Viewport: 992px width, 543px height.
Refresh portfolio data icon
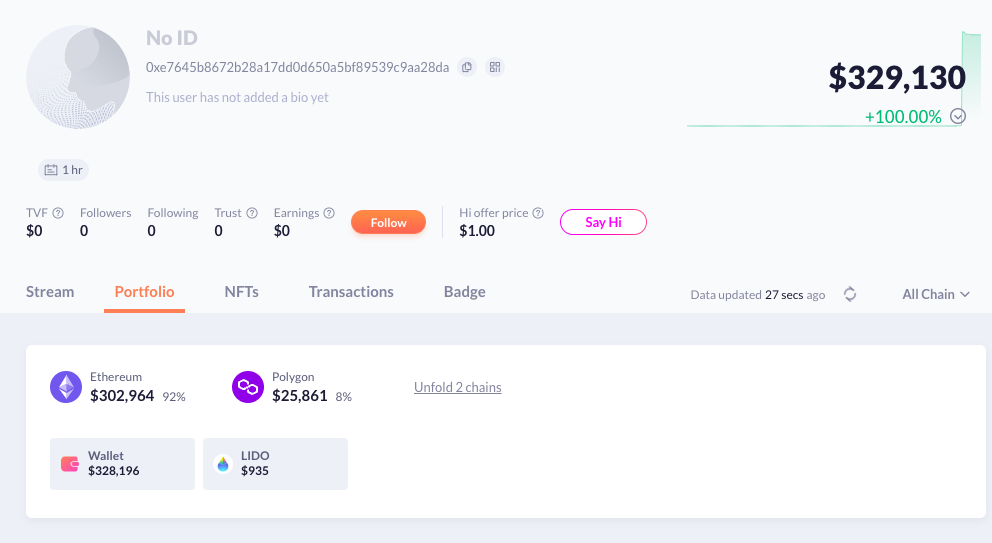[850, 294]
